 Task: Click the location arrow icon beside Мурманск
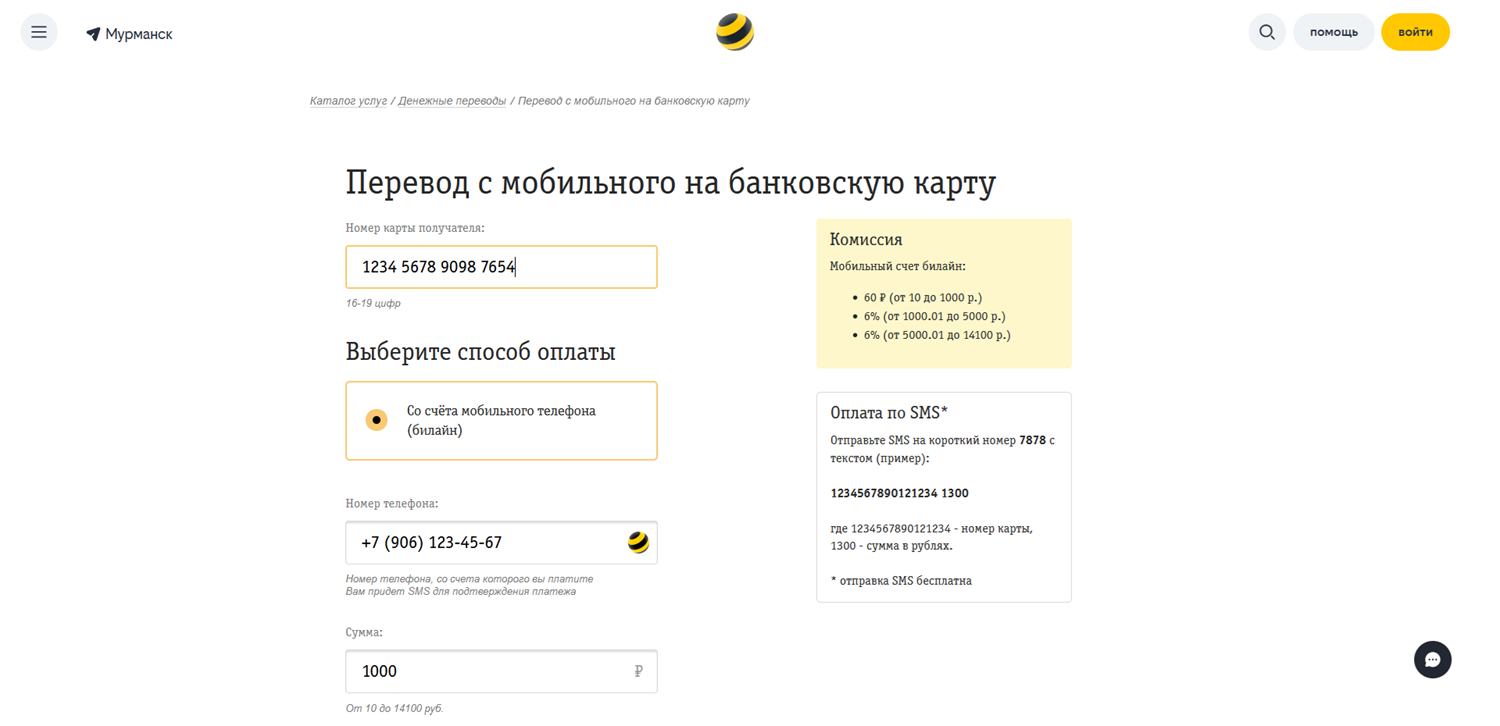click(93, 34)
